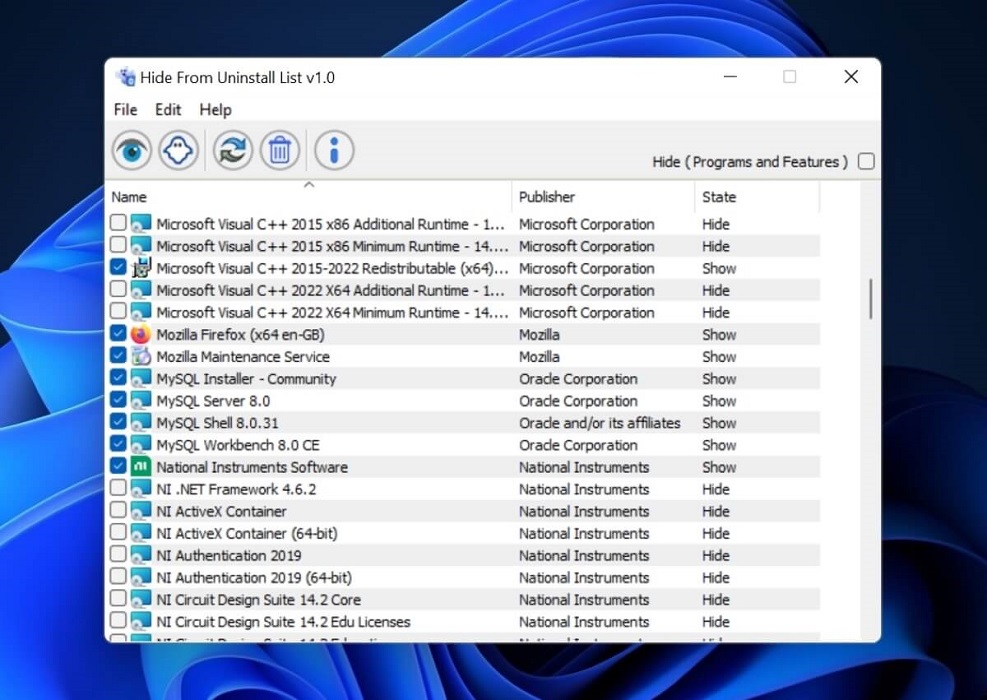Click the Publisher column header

[x=548, y=197]
